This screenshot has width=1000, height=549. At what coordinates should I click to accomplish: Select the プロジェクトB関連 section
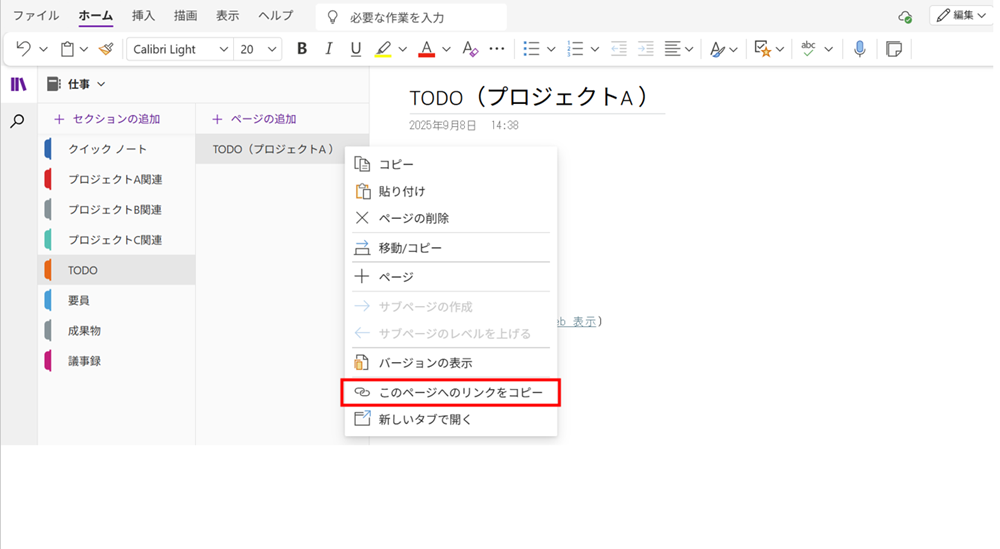(117, 210)
